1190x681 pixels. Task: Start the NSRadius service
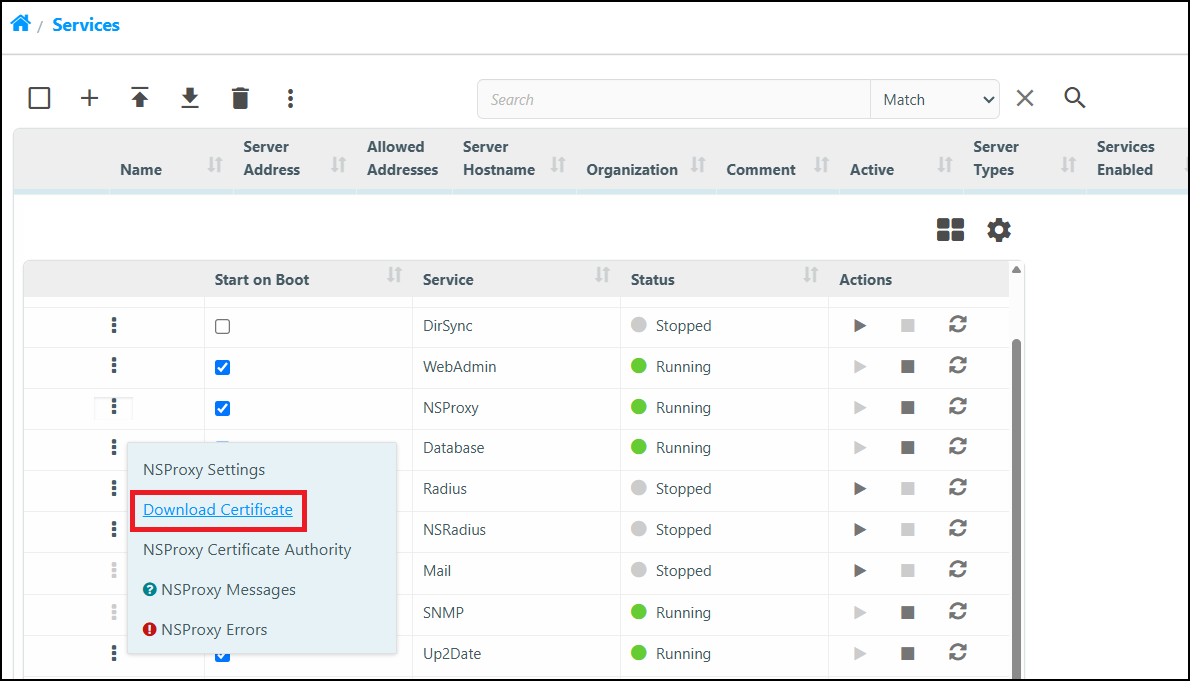pos(859,530)
